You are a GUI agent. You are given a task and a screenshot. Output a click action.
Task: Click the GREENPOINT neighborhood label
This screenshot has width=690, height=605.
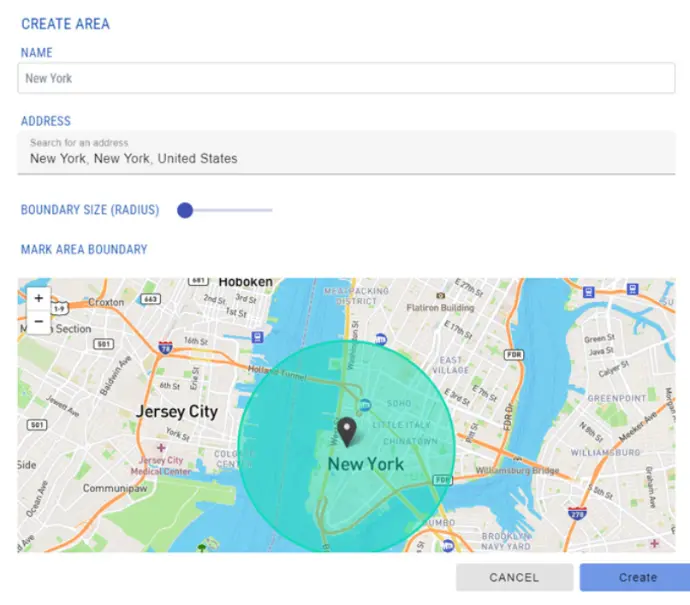coord(617,398)
